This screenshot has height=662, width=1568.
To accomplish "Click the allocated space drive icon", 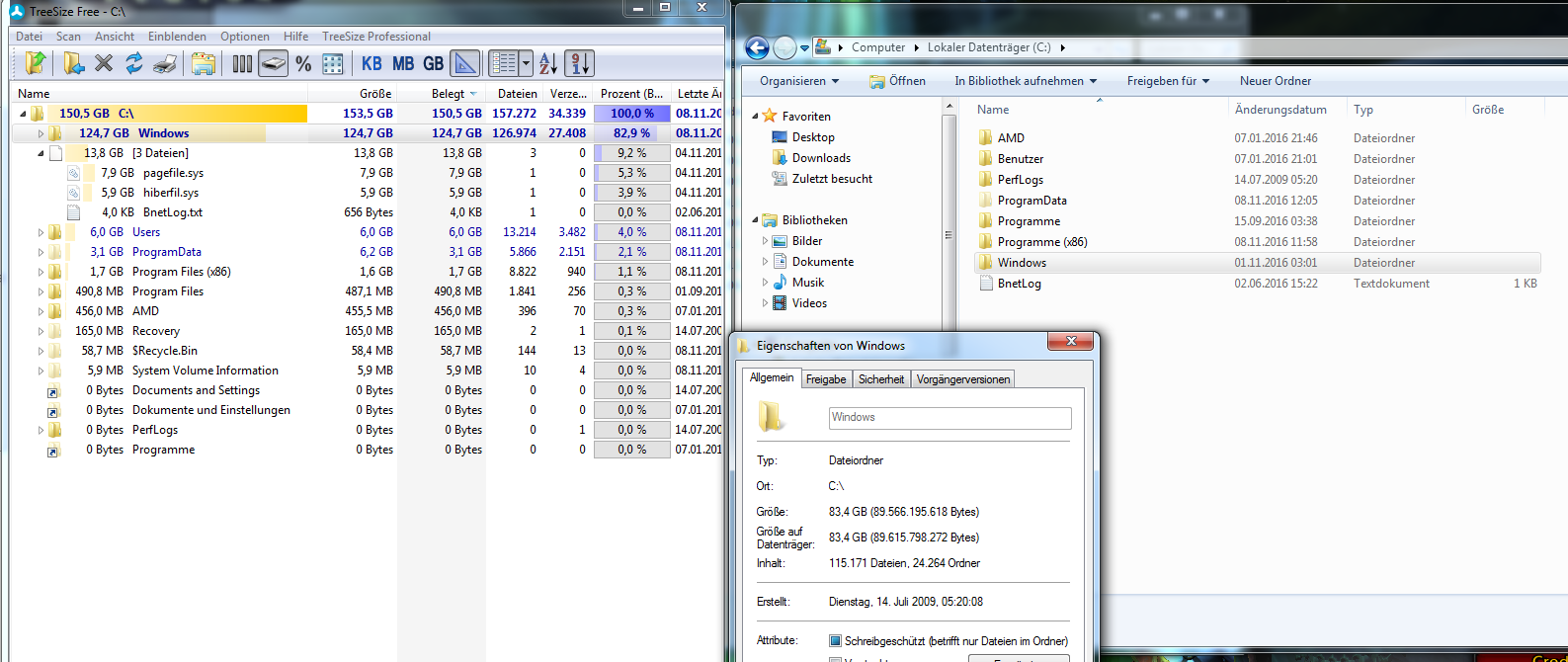I will 274,64.
